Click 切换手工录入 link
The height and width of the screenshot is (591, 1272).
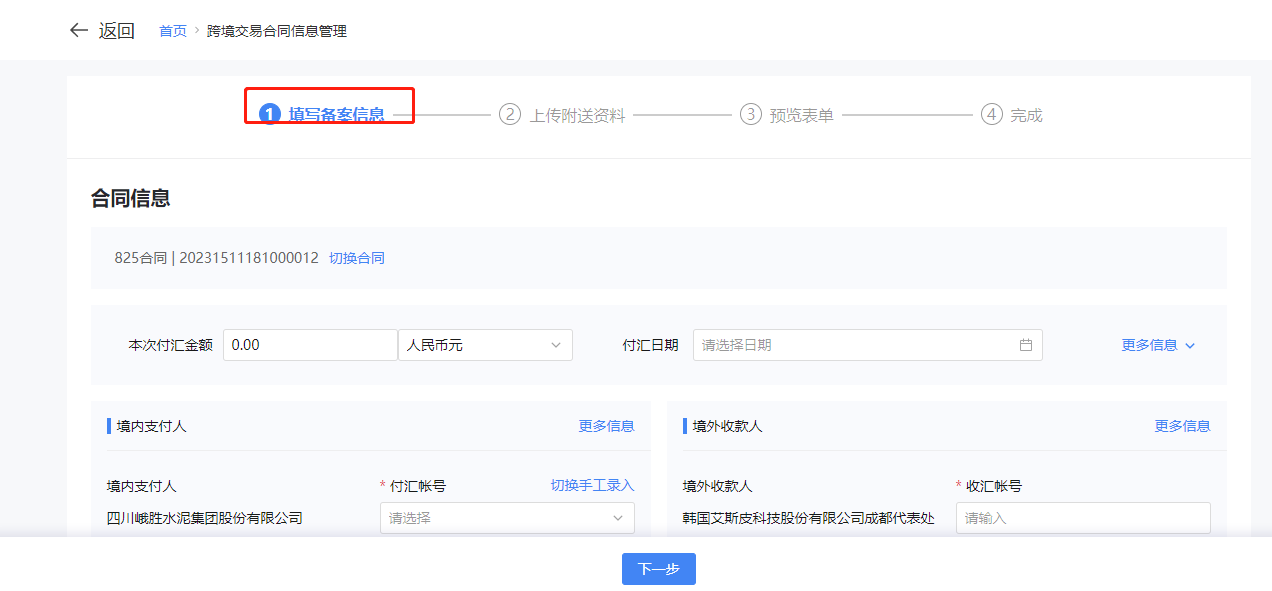[x=592, y=485]
